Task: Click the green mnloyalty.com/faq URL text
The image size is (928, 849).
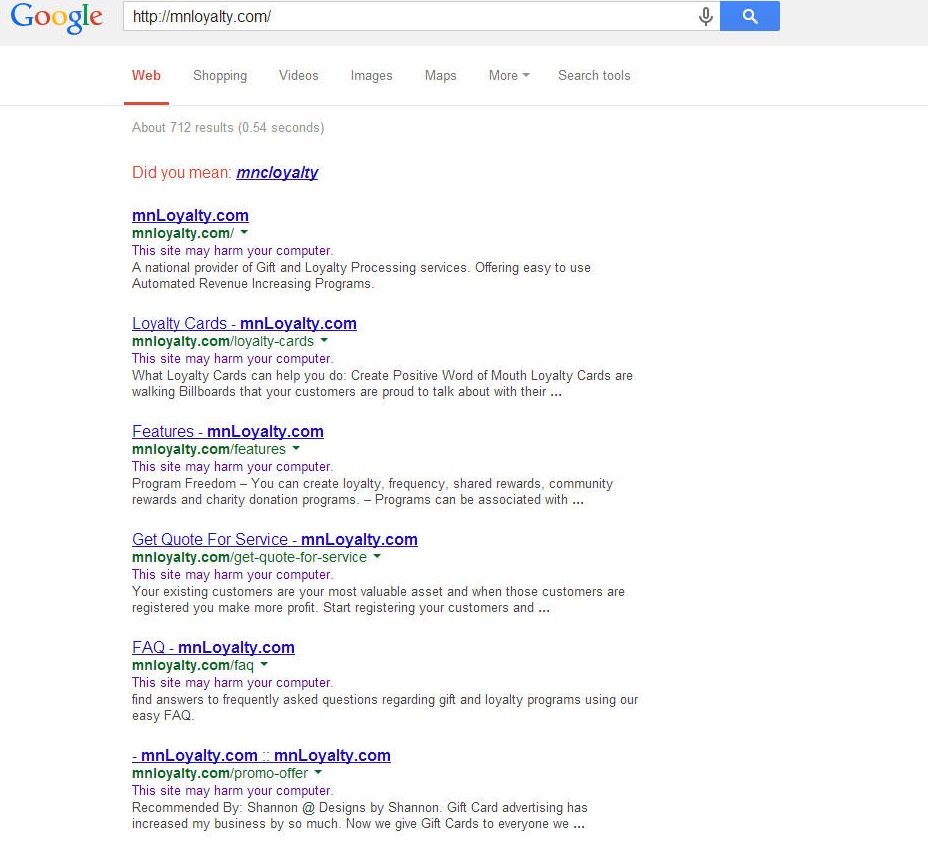Action: click(192, 665)
